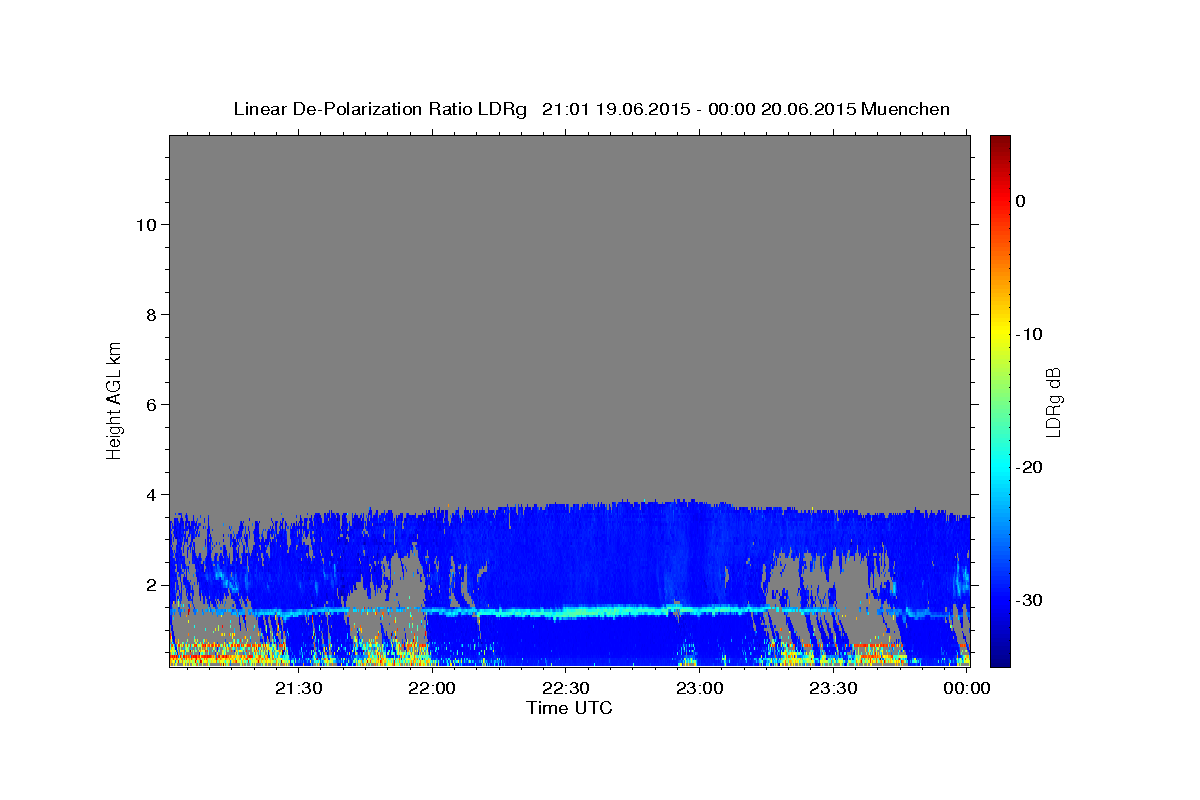Click the '6' height tick label

click(x=152, y=405)
